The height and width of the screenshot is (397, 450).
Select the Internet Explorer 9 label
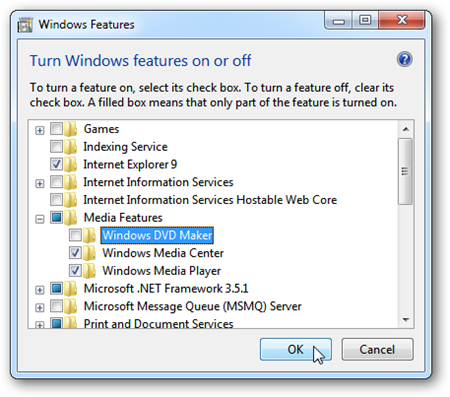(x=130, y=165)
